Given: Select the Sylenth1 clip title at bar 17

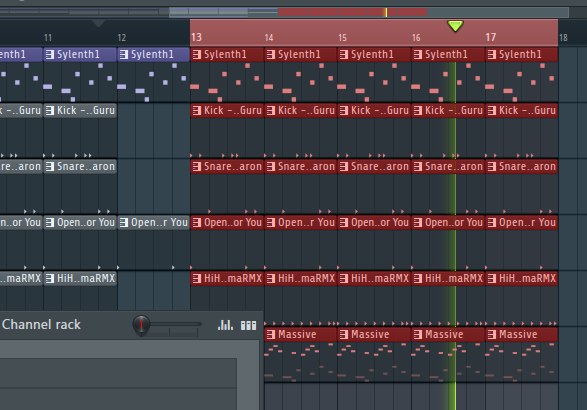Looking at the screenshot, I should tap(520, 55).
